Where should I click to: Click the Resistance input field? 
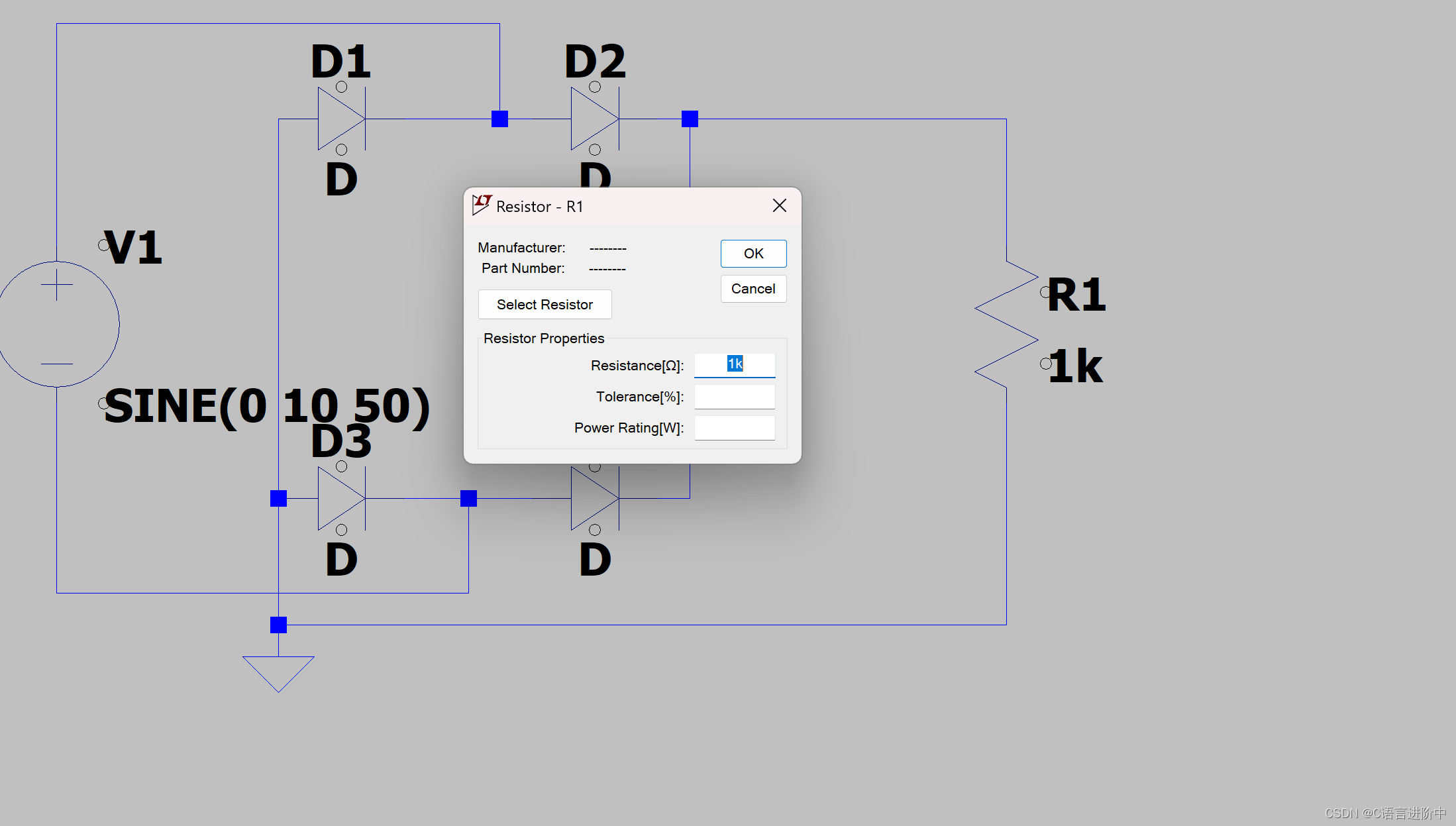tap(735, 365)
